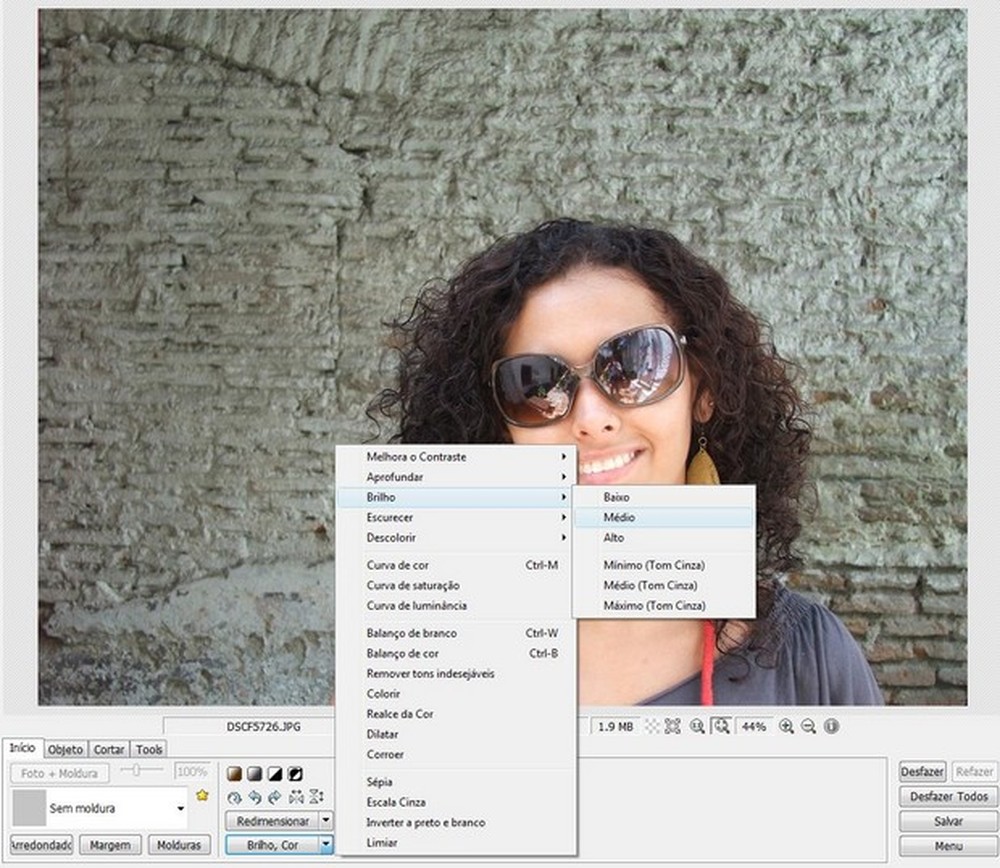Click the Salvar button
Screen dimensions: 1000x868
[x=947, y=822]
